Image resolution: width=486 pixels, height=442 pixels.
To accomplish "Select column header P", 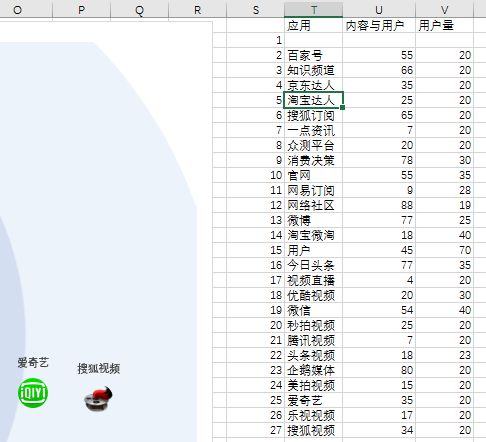I will click(x=81, y=10).
